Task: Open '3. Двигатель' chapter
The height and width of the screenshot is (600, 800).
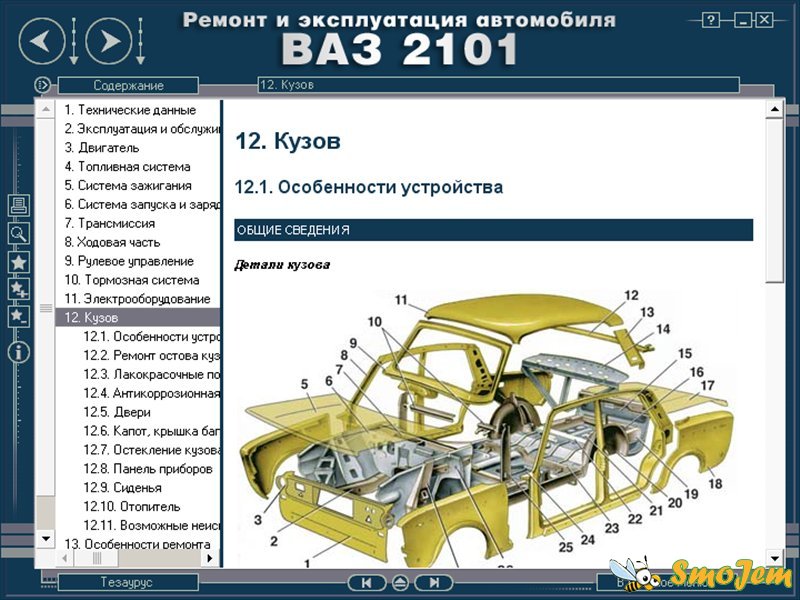Action: pos(102,148)
